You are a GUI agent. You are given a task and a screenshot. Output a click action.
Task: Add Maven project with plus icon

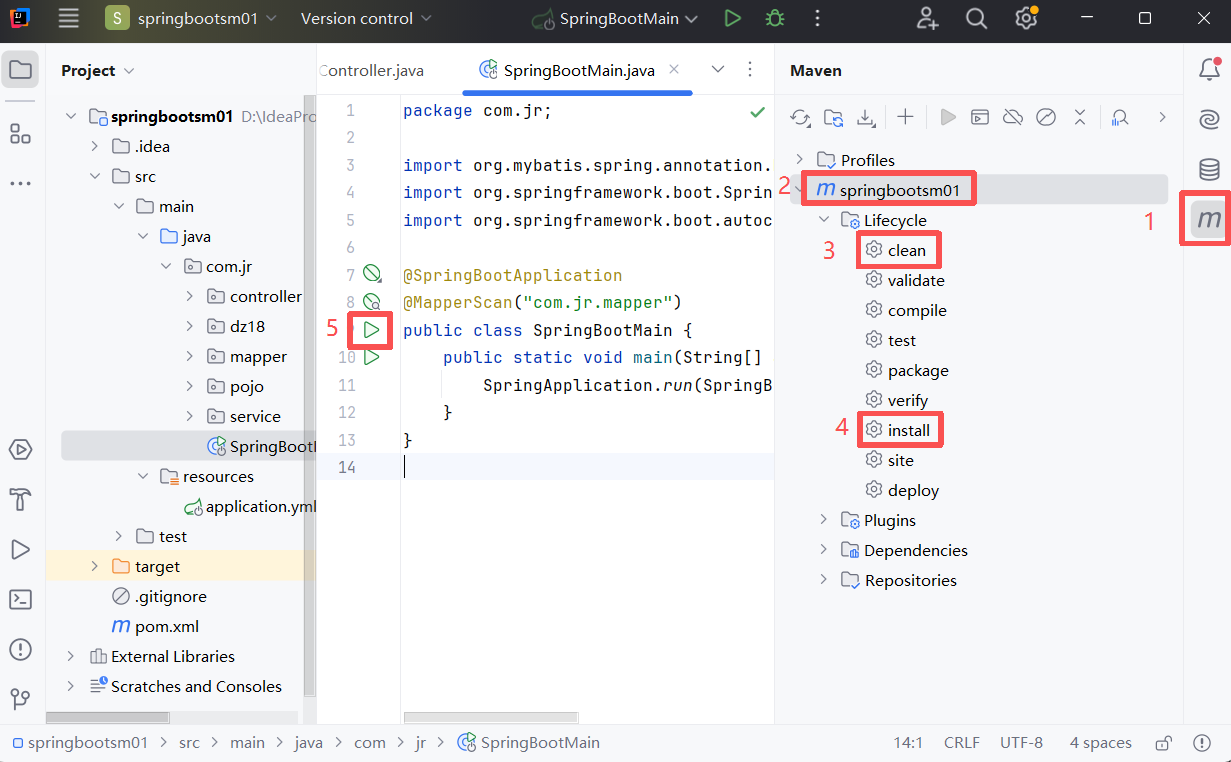tap(905, 118)
